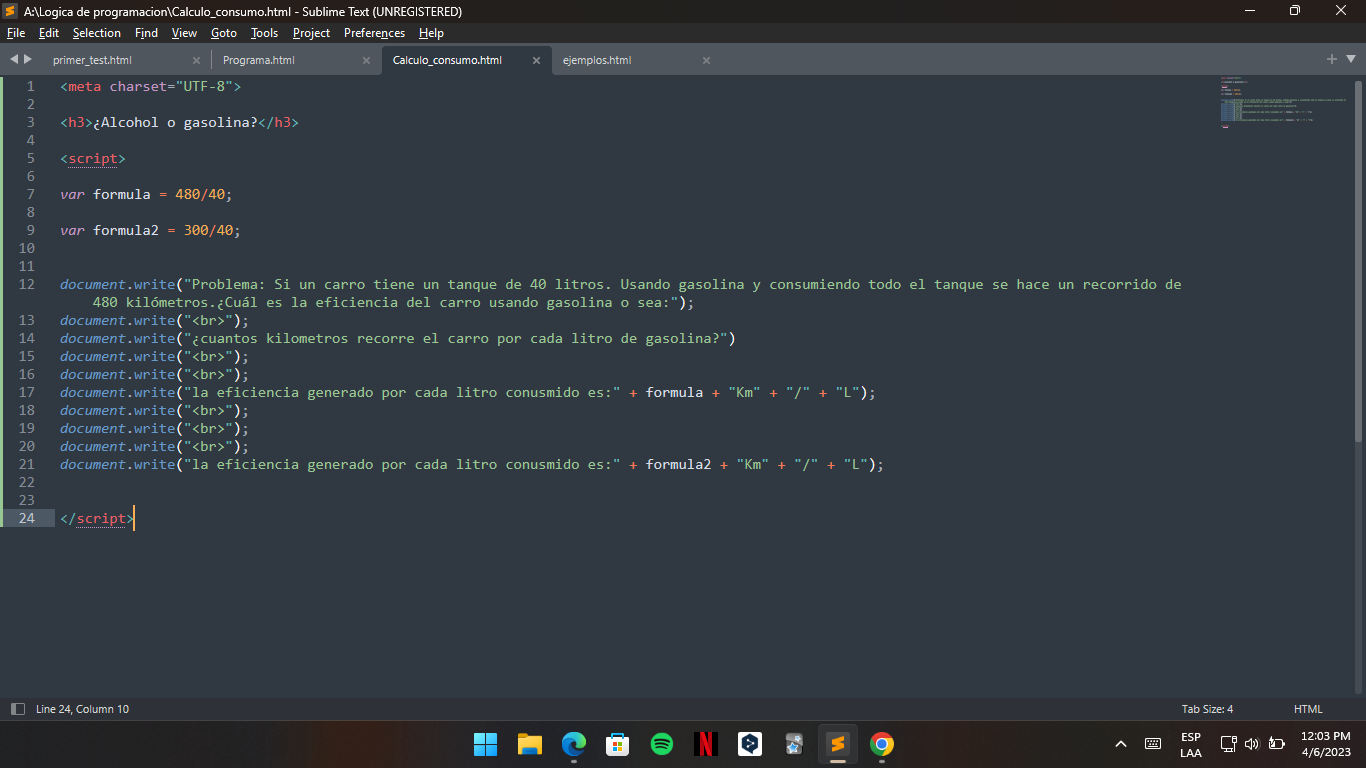Open the clock showing 12:03 PM
The height and width of the screenshot is (768, 1366).
pyautogui.click(x=1326, y=744)
